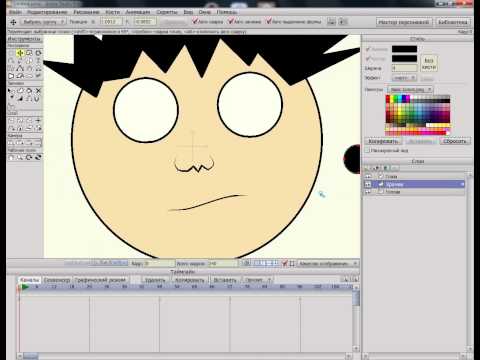Click the Библиотека button
480x360 pixels.
(453, 22)
